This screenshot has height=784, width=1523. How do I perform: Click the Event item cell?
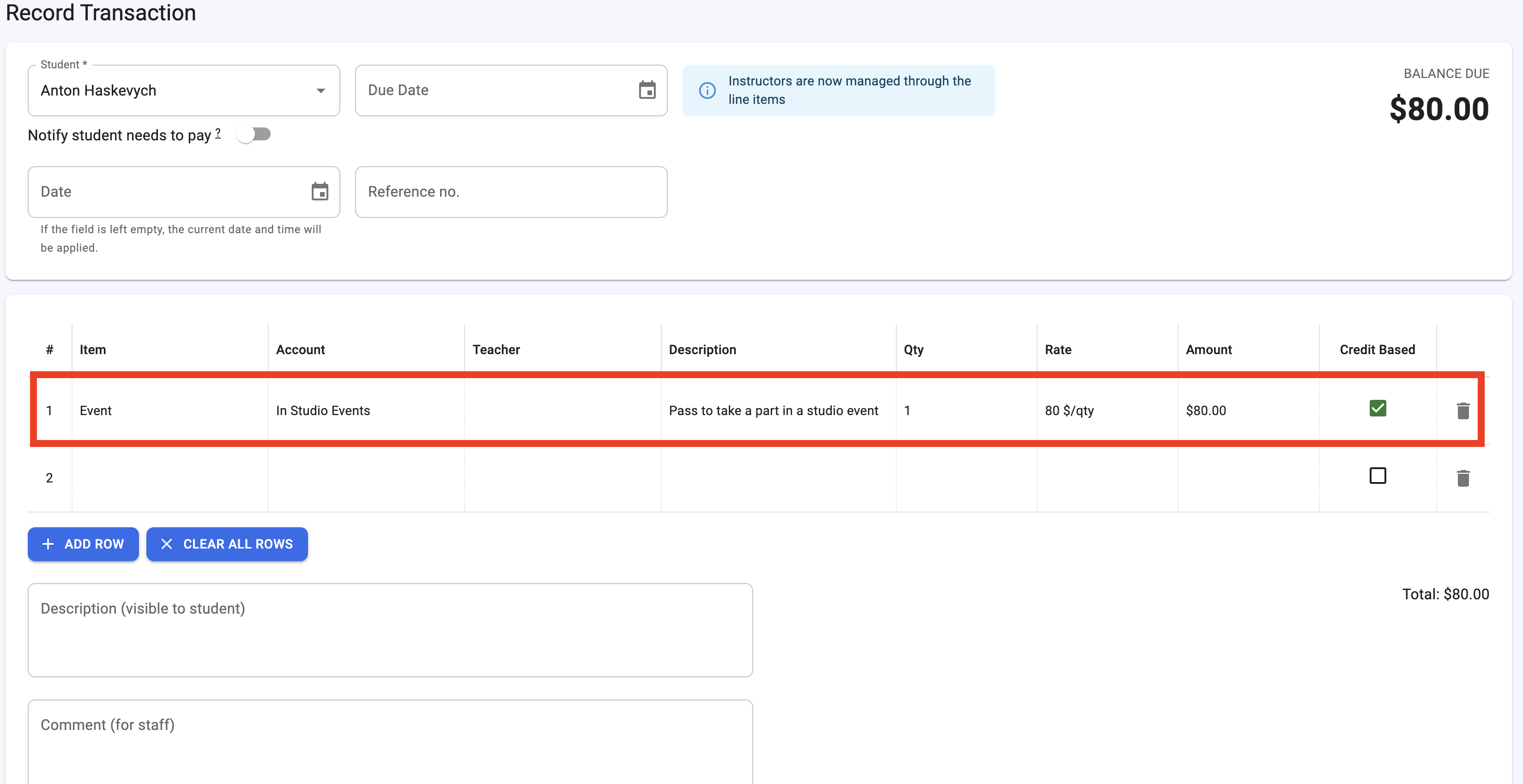[170, 410]
